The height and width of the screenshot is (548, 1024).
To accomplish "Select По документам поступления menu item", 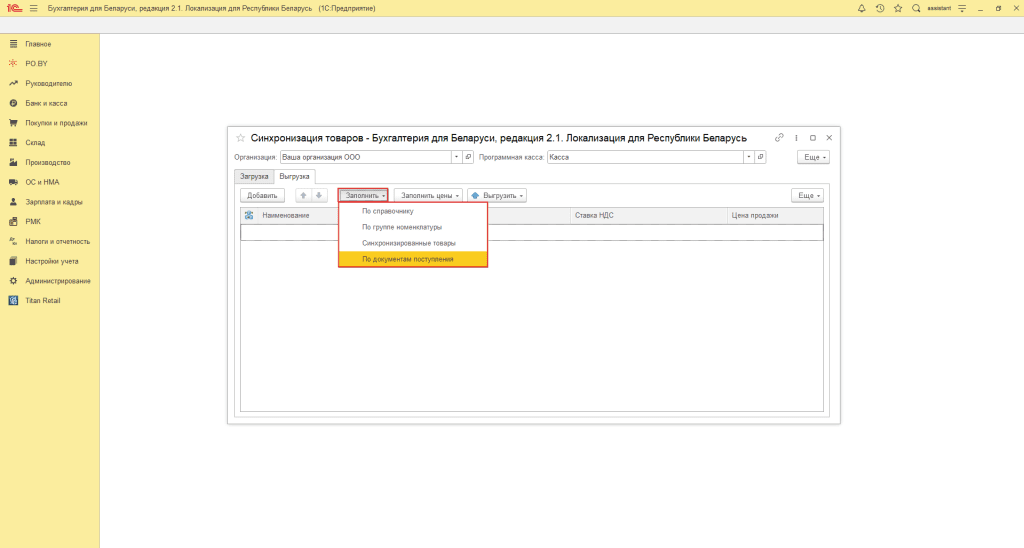I will point(413,259).
